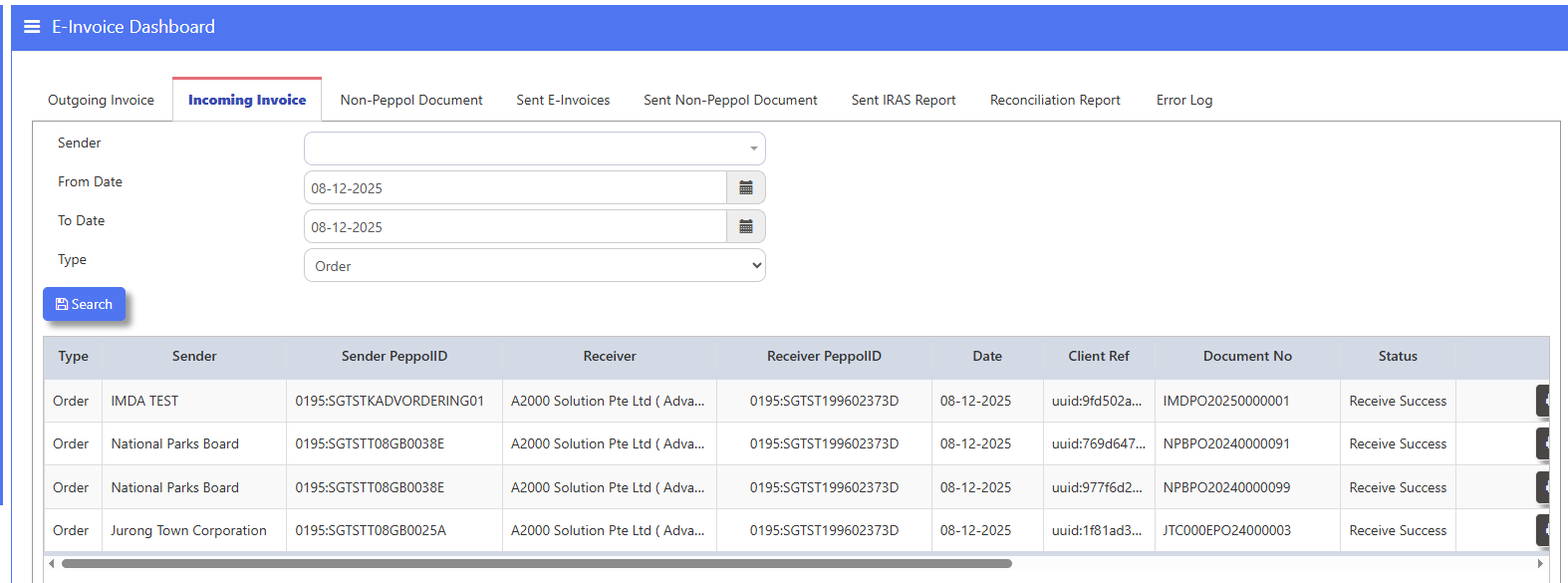Click client ref uuid:9fd502a...
The width and height of the screenshot is (1568, 583).
point(1097,401)
